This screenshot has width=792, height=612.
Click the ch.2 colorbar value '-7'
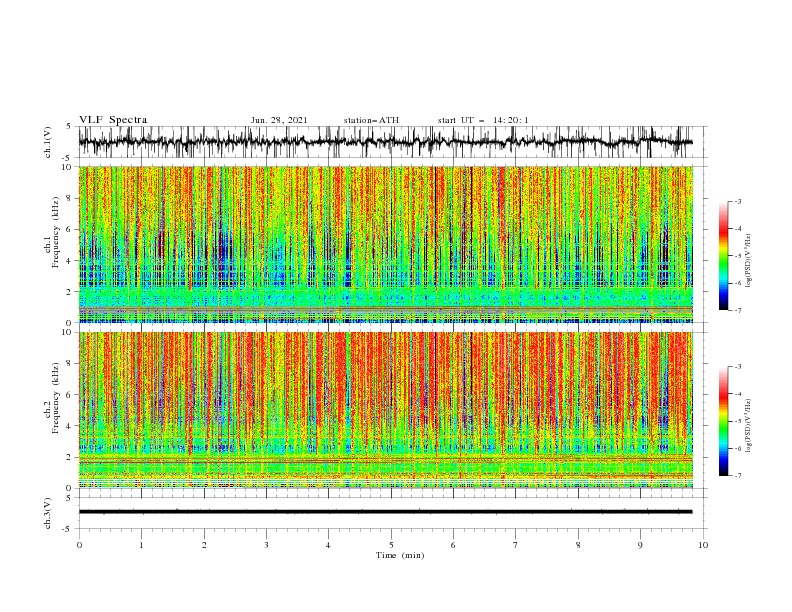(738, 475)
